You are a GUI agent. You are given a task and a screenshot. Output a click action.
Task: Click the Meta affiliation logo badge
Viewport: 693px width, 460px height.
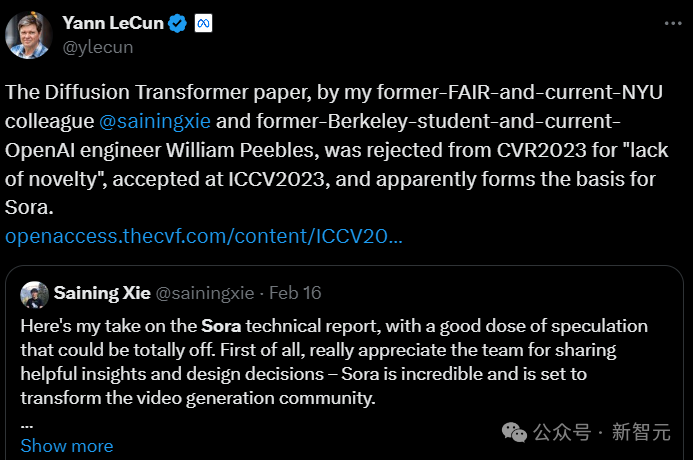coord(203,24)
